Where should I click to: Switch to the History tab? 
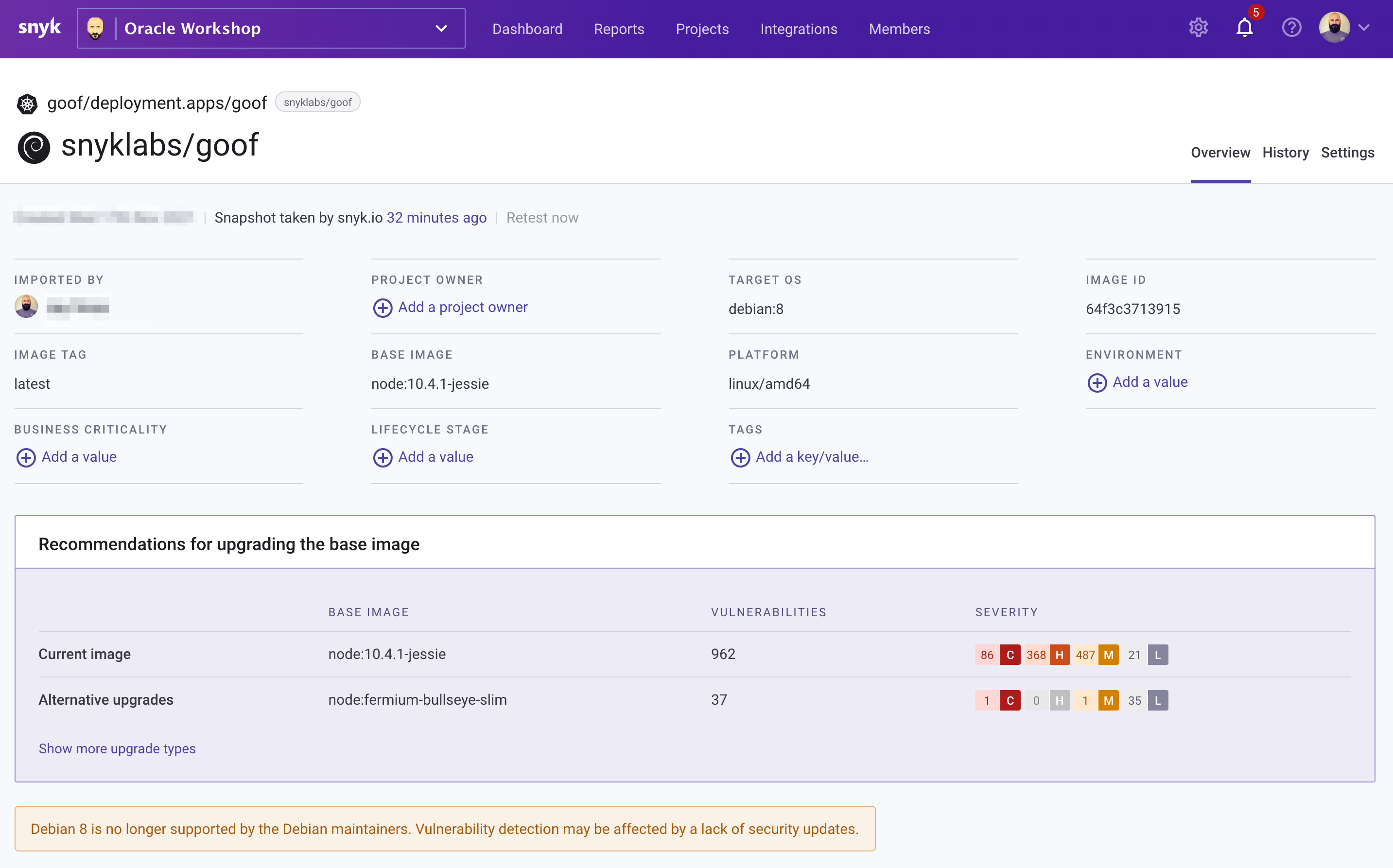click(x=1285, y=153)
